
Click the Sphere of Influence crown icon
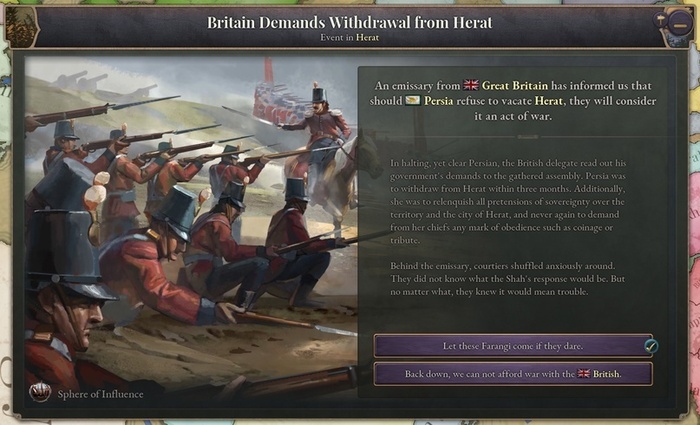click(x=41, y=393)
